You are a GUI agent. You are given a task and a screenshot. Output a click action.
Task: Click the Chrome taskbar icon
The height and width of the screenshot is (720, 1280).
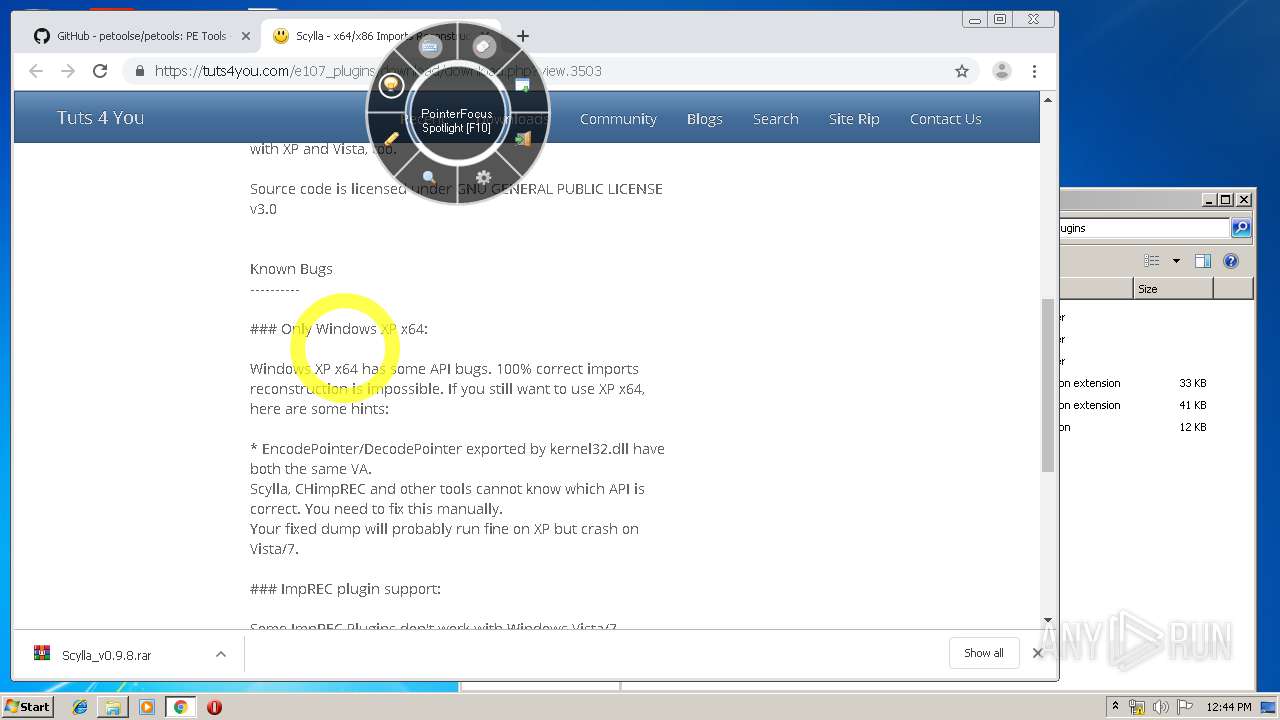pos(180,707)
